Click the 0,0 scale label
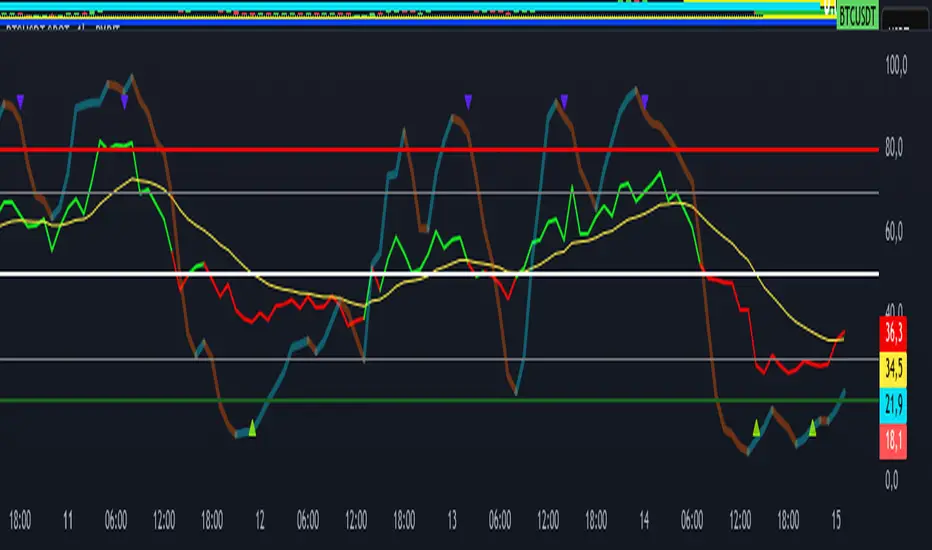932x550 pixels. tap(891, 480)
